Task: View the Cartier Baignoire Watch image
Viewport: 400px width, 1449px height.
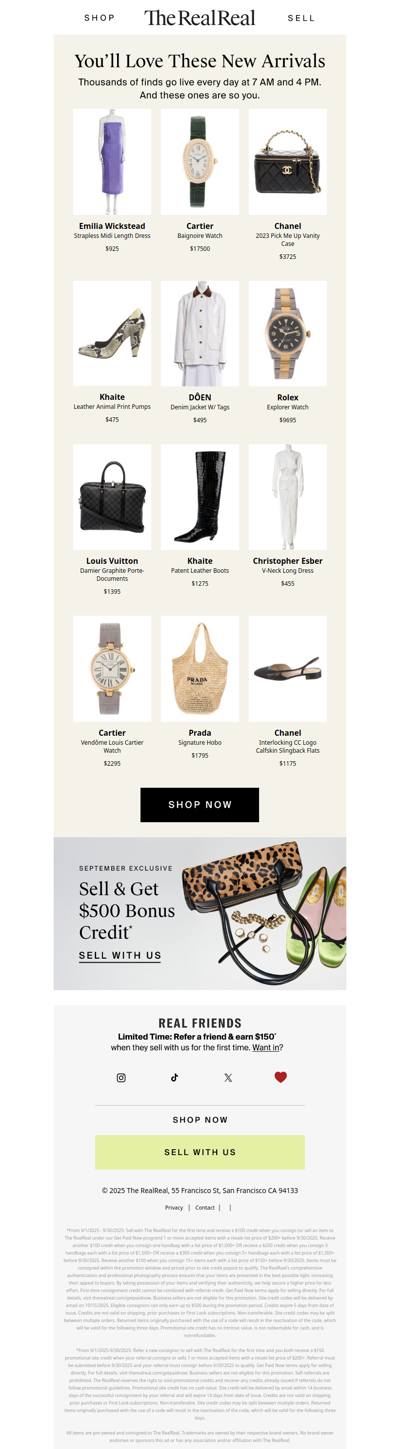Action: tap(200, 161)
